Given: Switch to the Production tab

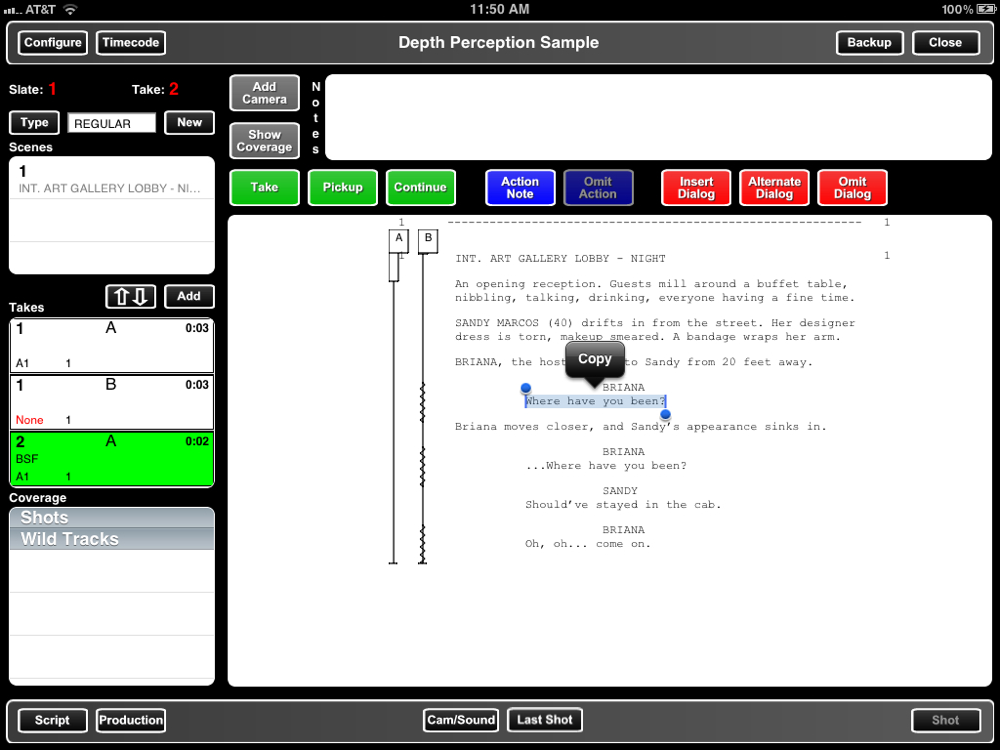Looking at the screenshot, I should coord(131,720).
